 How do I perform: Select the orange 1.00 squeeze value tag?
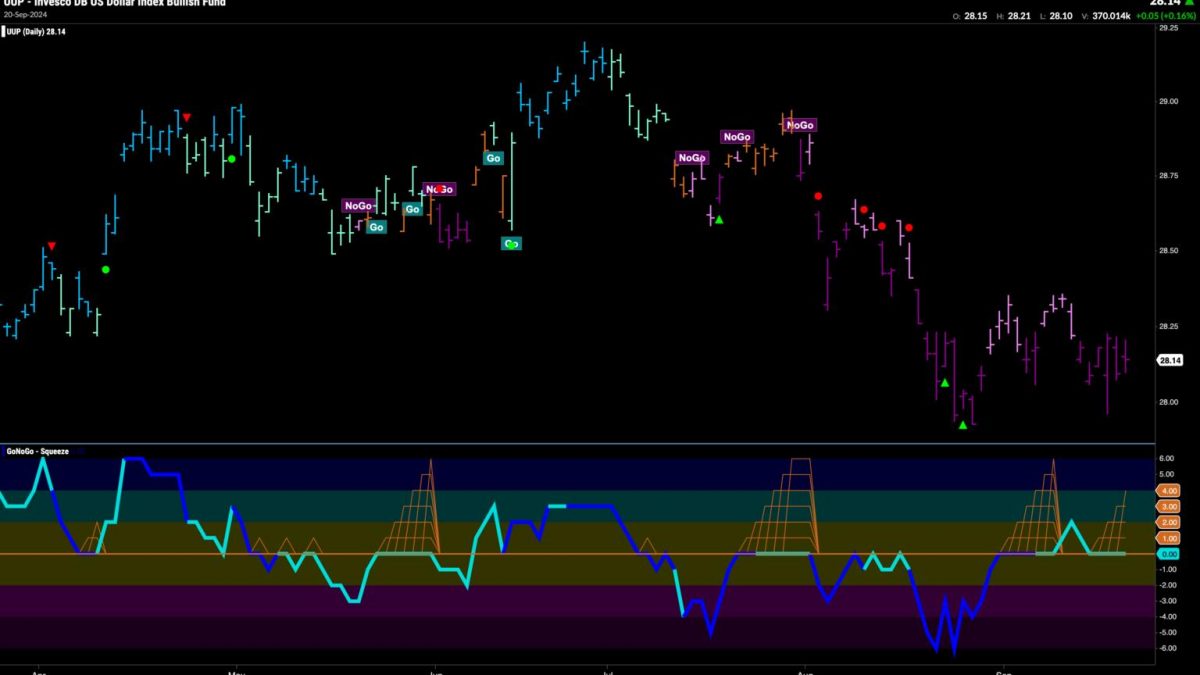pos(1169,539)
